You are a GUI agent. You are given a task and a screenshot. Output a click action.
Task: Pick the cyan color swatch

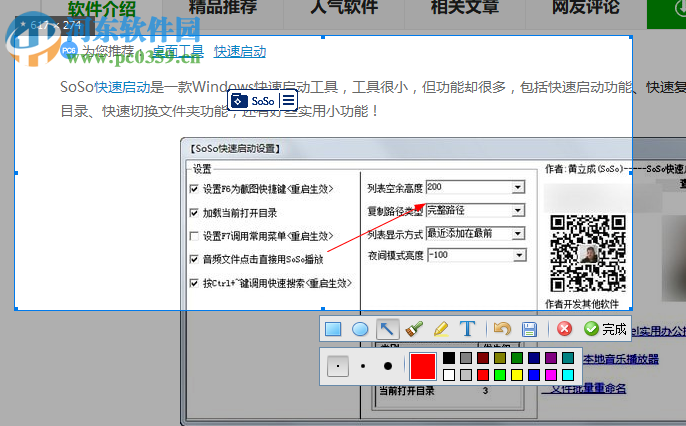tap(568, 375)
